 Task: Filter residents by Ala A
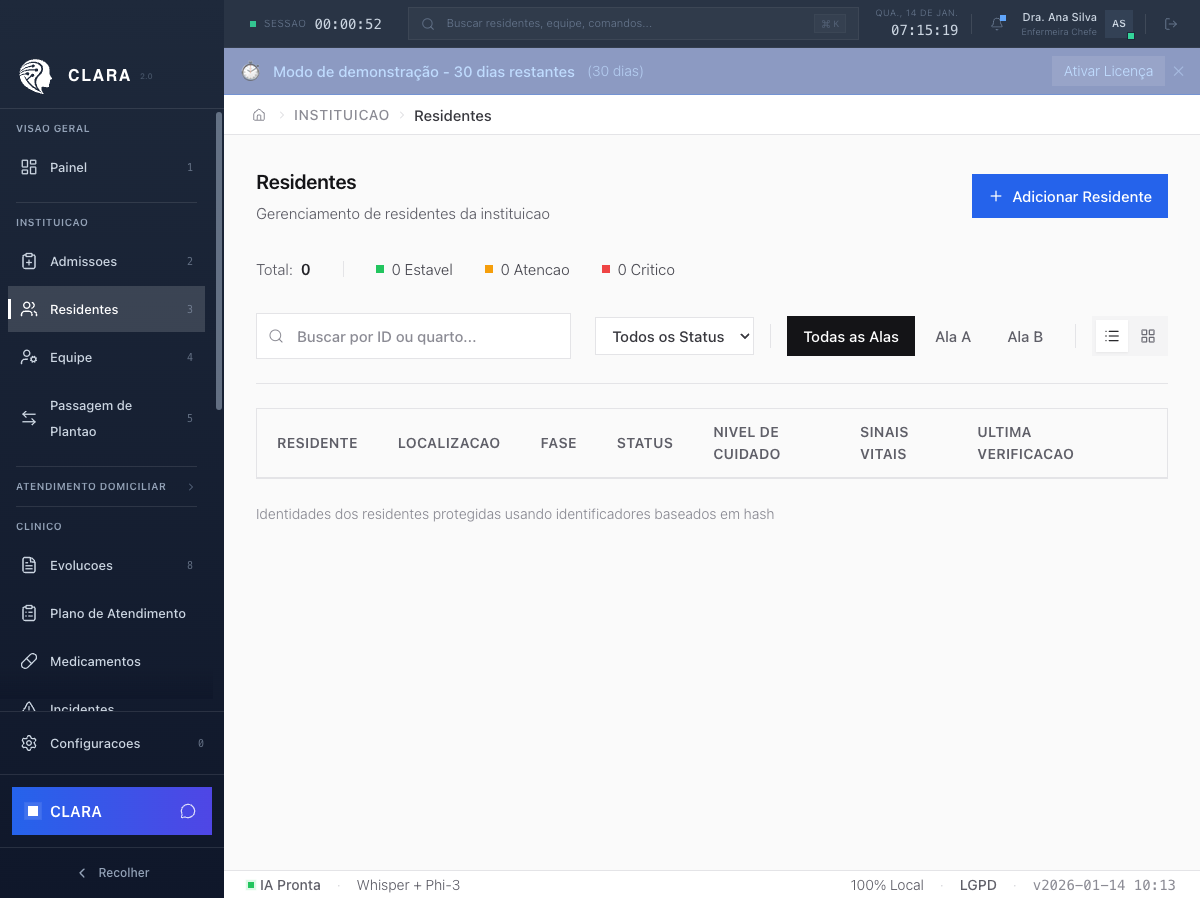click(952, 337)
